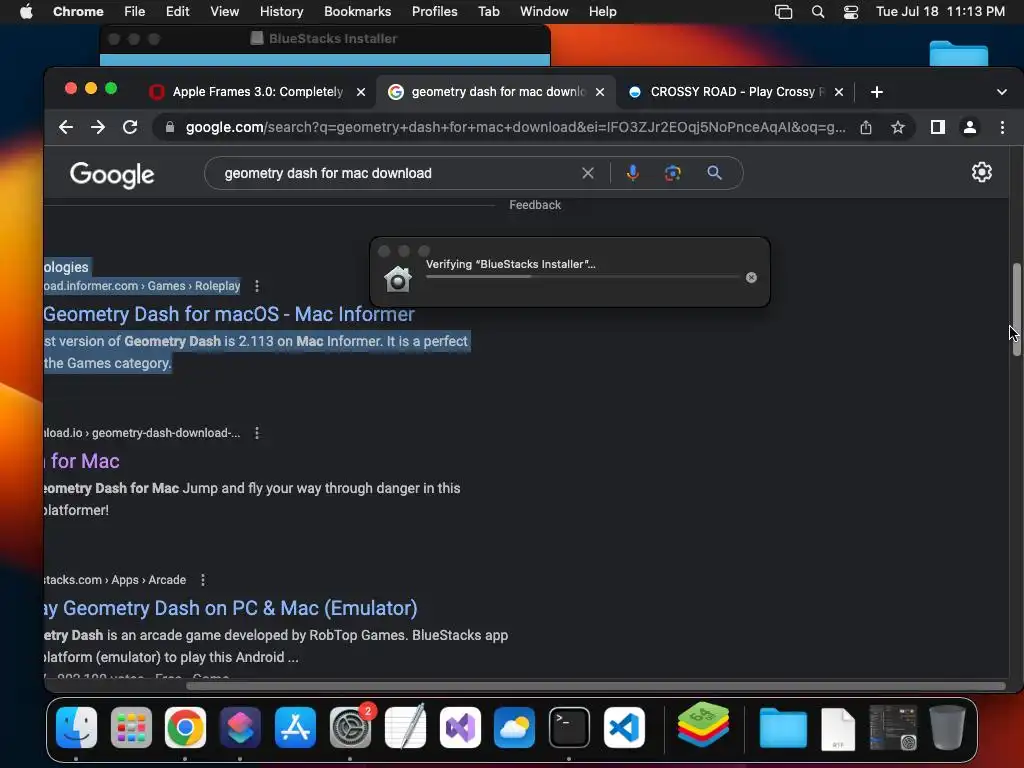Open TextEdit from the Dock
This screenshot has width=1024, height=768.
(406, 726)
